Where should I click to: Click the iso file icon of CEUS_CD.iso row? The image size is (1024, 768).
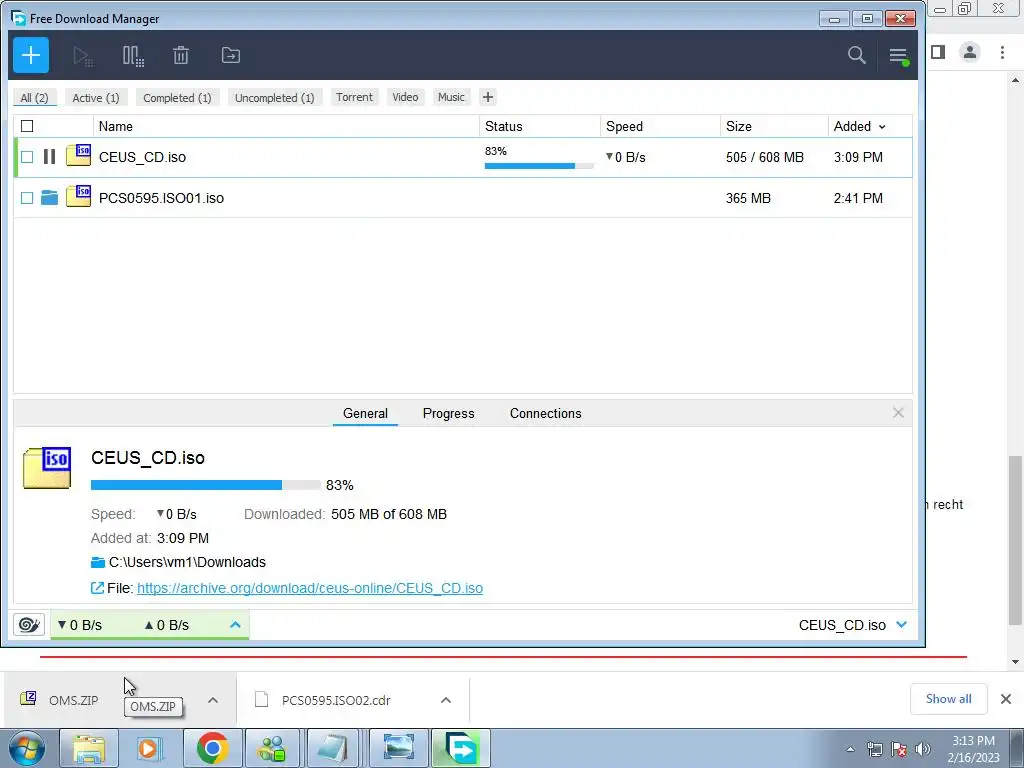pos(78,155)
